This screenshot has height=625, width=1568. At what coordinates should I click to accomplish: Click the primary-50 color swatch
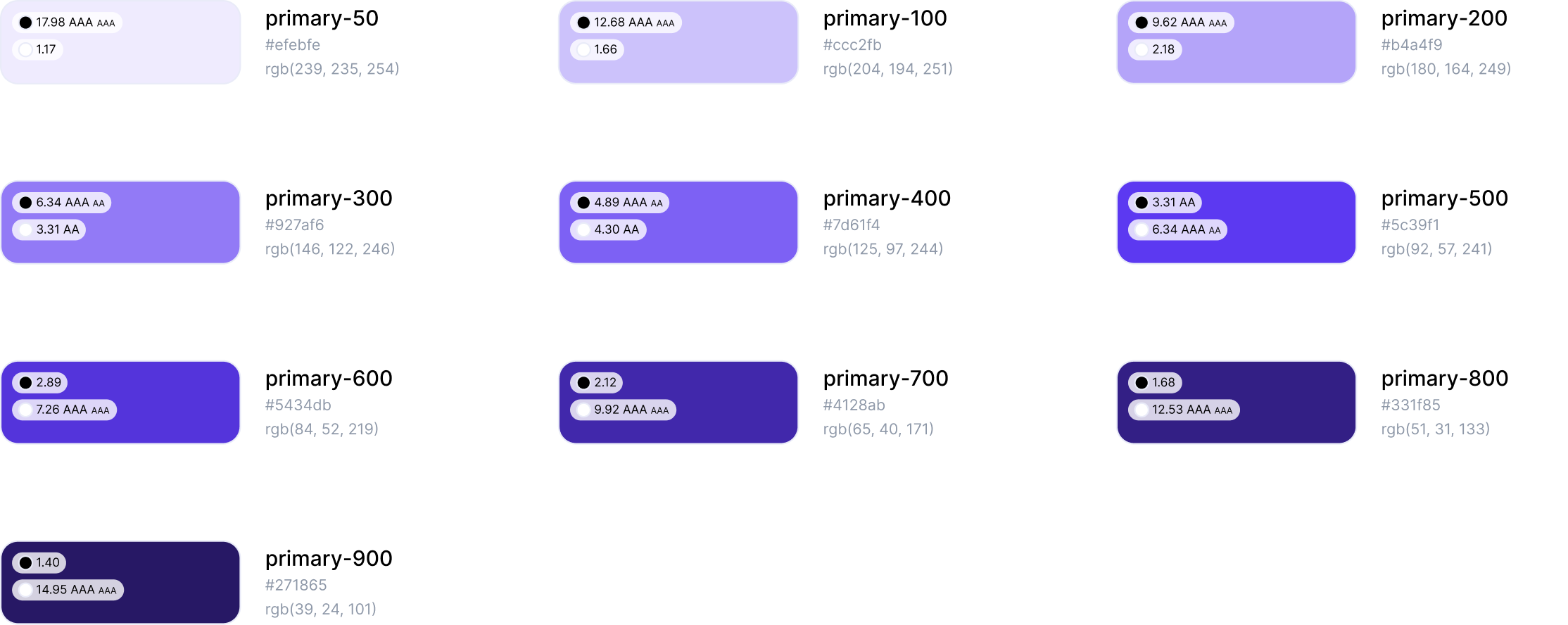(120, 42)
